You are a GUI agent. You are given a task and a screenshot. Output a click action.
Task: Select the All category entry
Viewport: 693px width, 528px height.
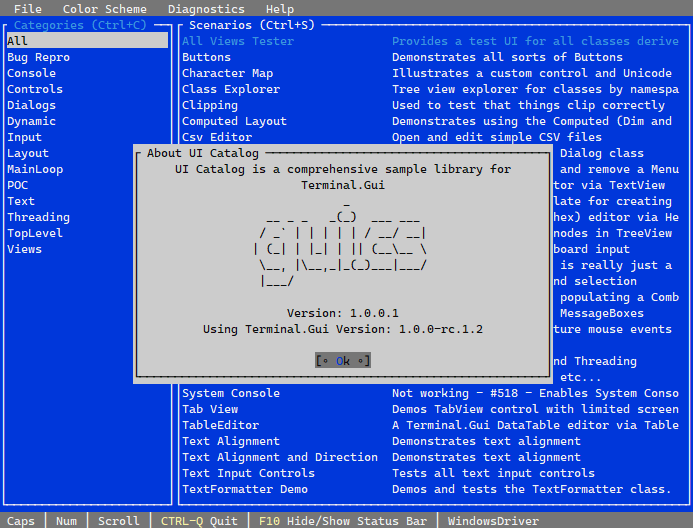point(18,41)
